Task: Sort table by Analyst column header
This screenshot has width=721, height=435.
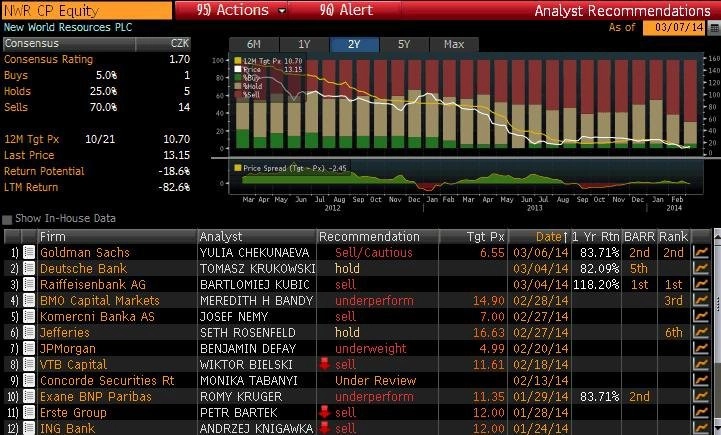Action: 257,237
